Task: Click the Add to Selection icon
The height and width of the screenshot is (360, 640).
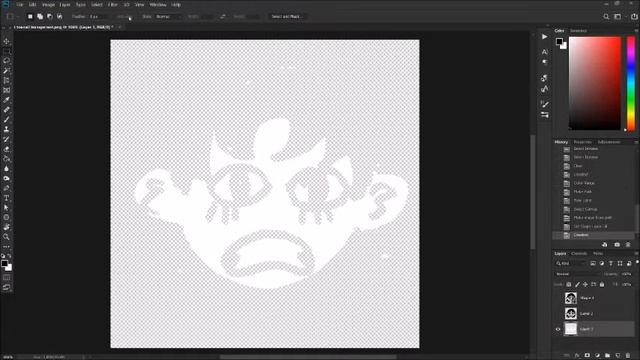Action: [x=40, y=17]
